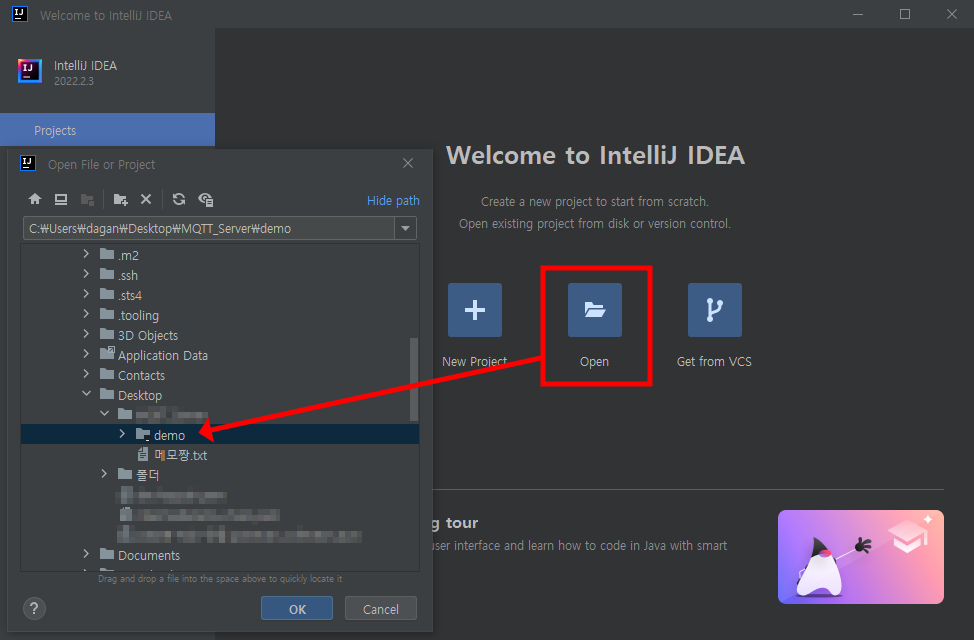The height and width of the screenshot is (640, 974).
Task: Select the .m2 folder
Action: [119, 255]
